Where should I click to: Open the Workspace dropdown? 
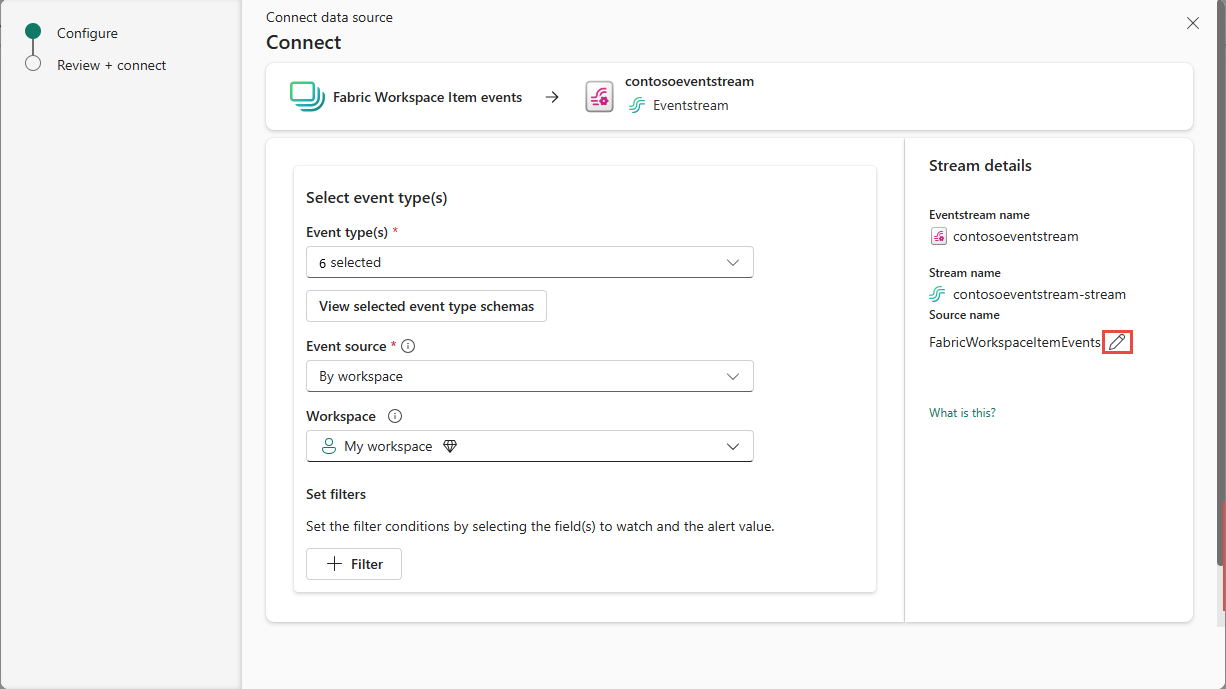click(x=529, y=446)
